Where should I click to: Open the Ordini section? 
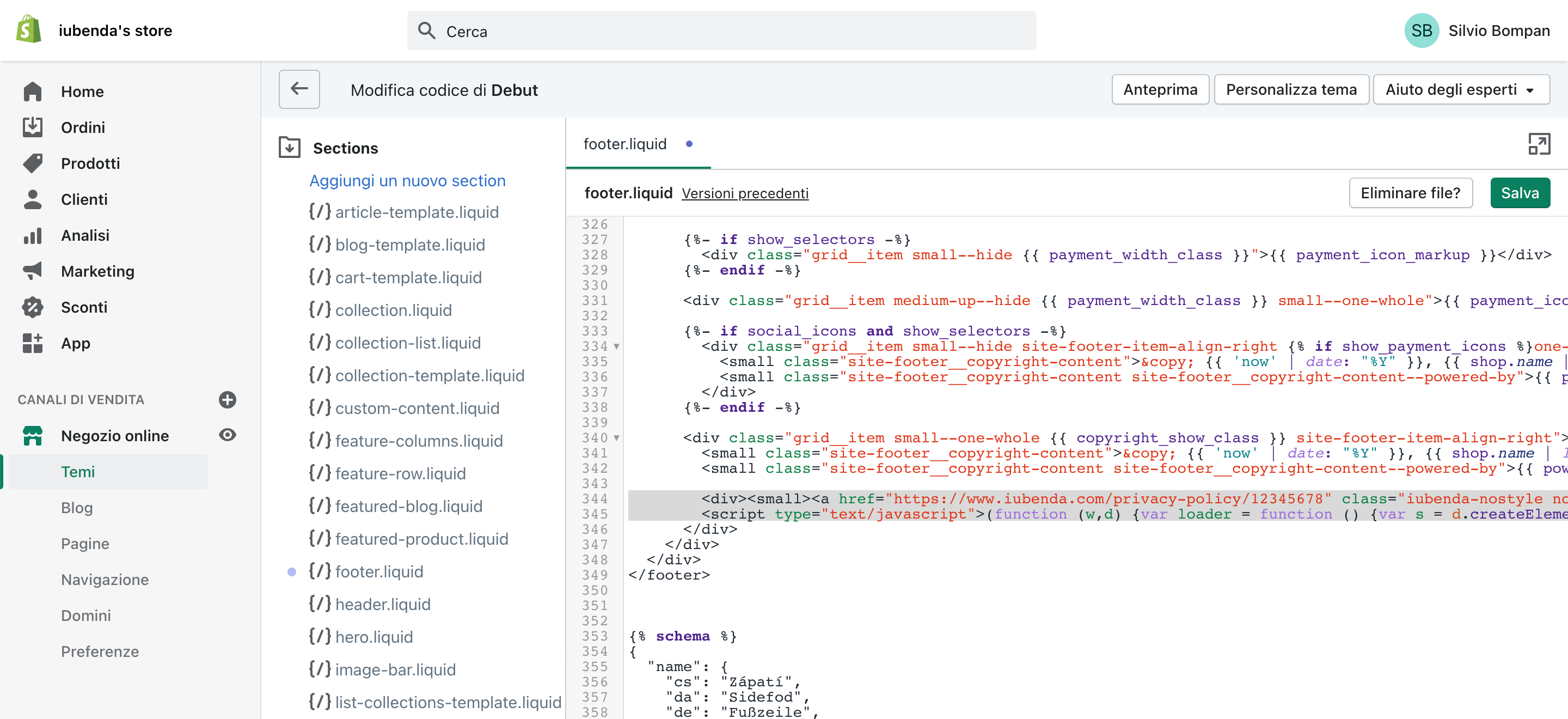(x=83, y=127)
